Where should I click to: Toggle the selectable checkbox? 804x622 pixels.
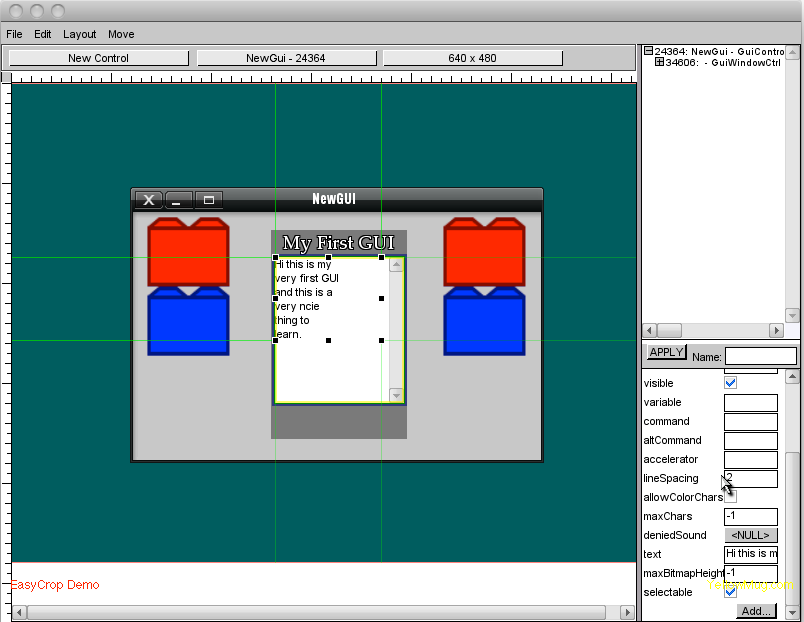pos(730,592)
